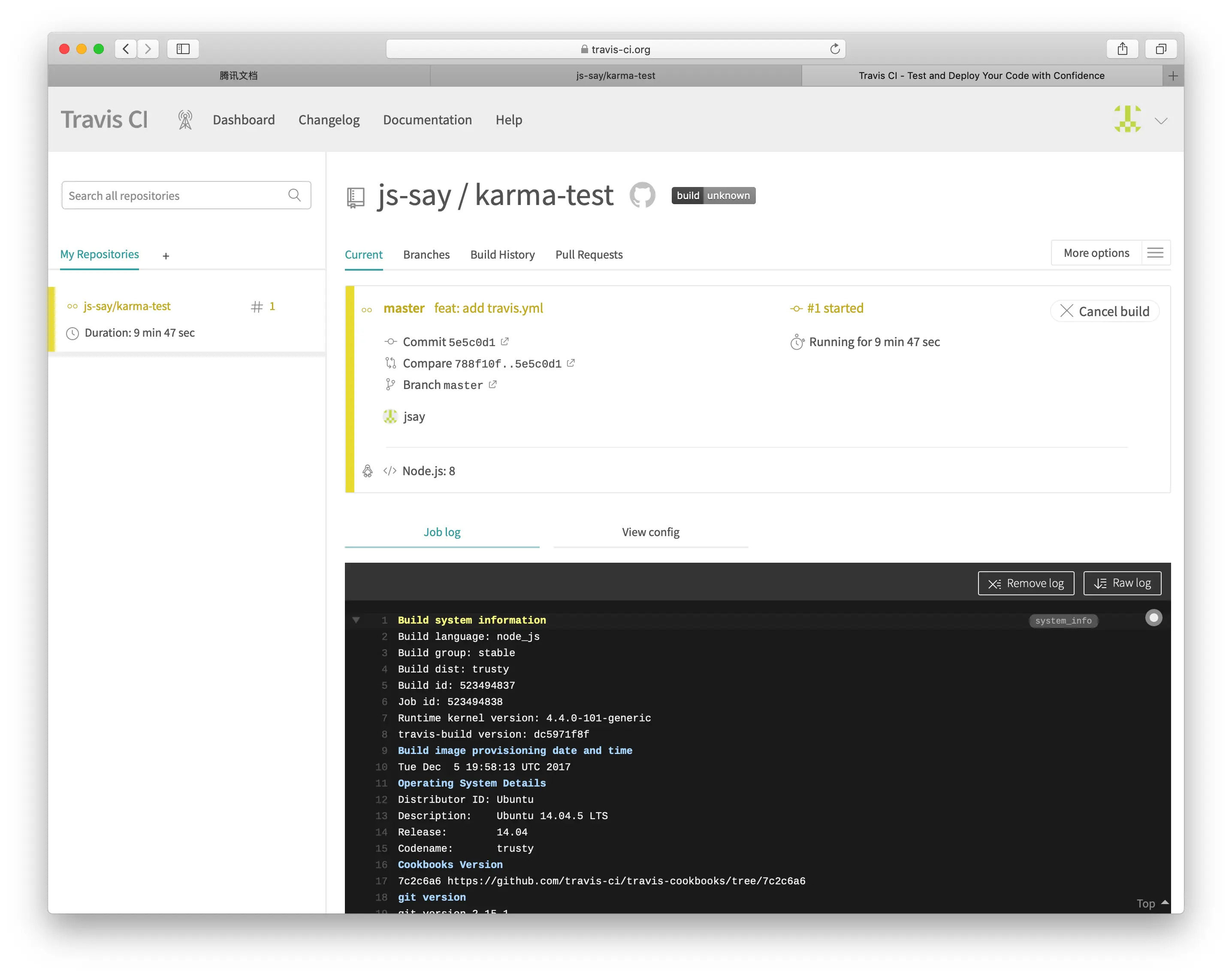Switch to js-say/karma-test browser tab

point(616,75)
